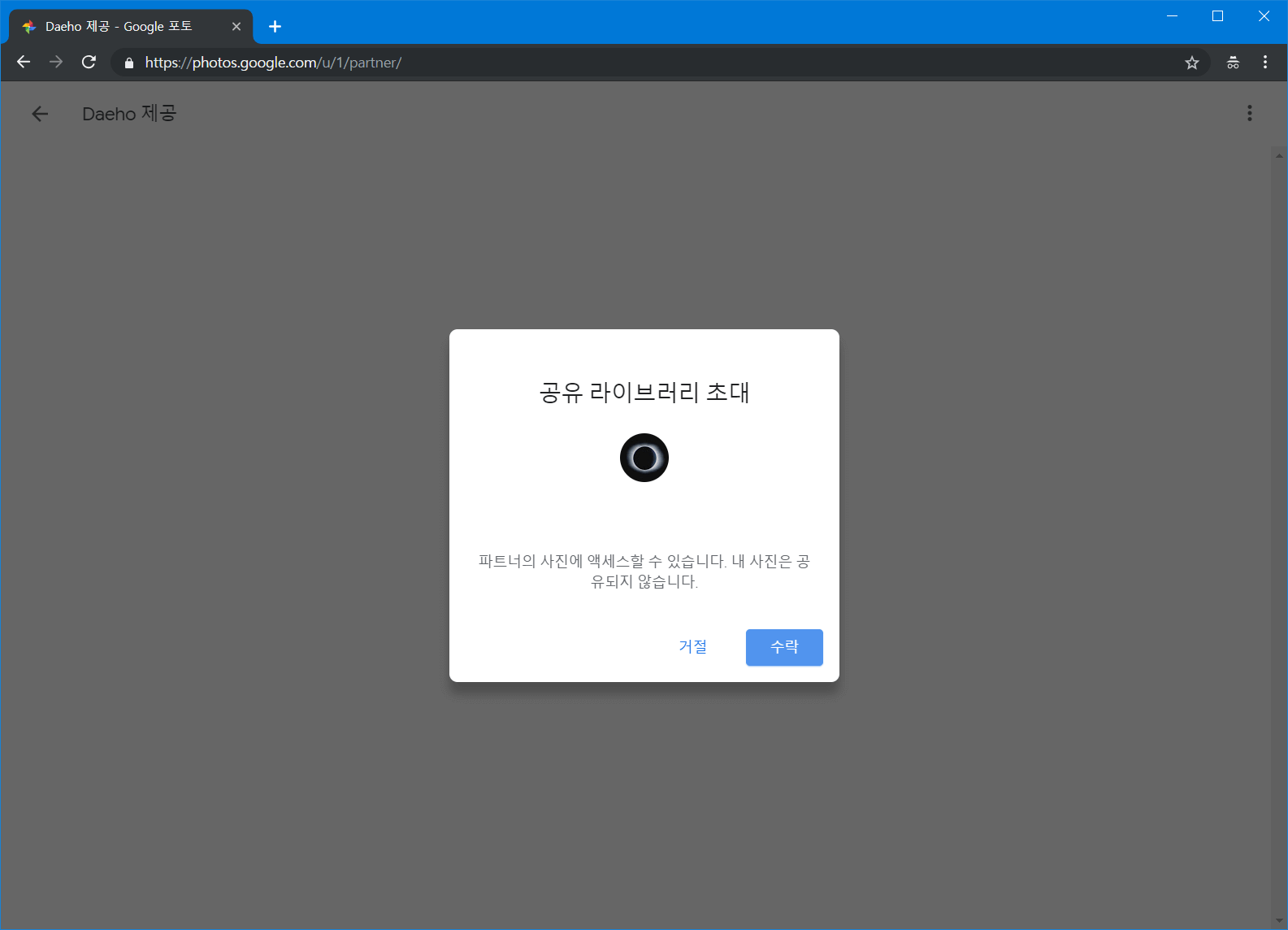Click the incognito mode indicator icon
The width and height of the screenshot is (1288, 930).
coord(1233,63)
